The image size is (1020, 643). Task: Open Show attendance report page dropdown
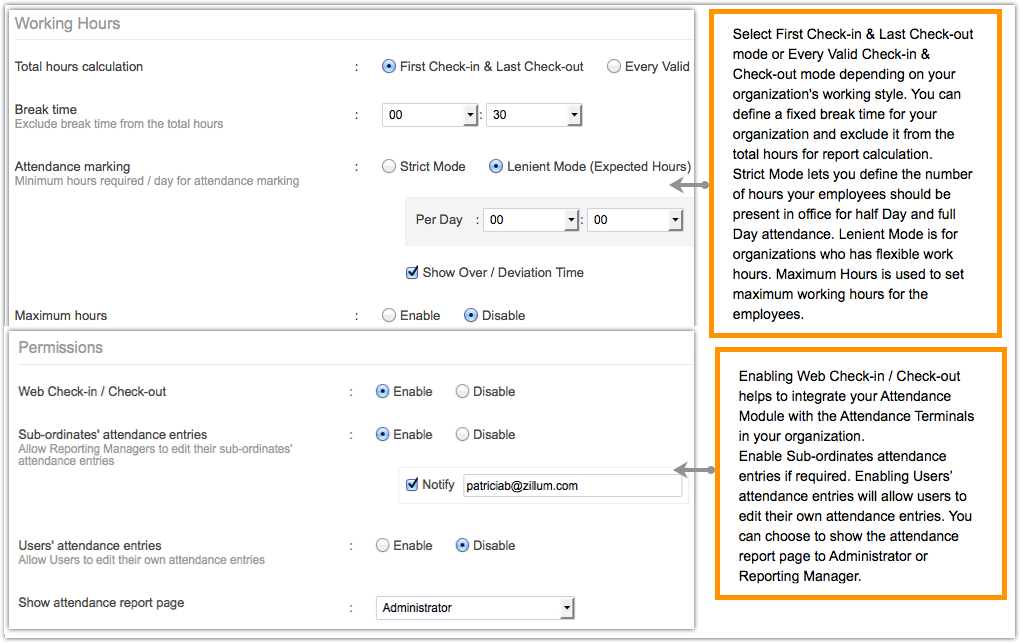coord(476,608)
